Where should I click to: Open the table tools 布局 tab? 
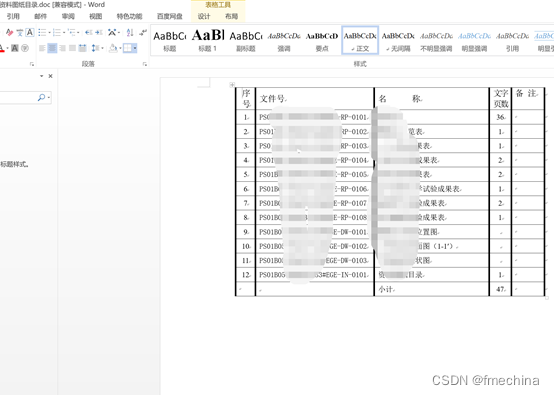point(231,16)
